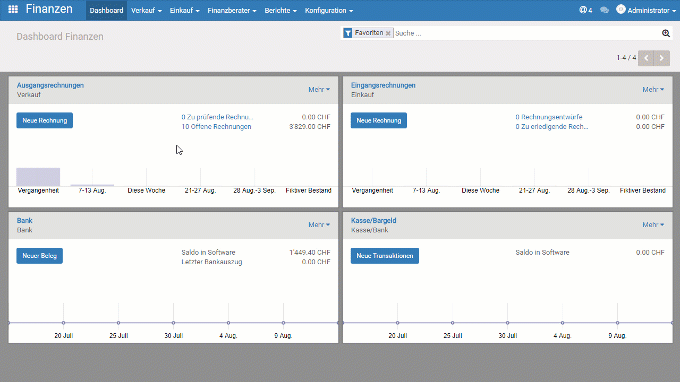
Task: Click the 7-13 Aug. bar in Ausgangsrechnungen chart
Action: 92,185
